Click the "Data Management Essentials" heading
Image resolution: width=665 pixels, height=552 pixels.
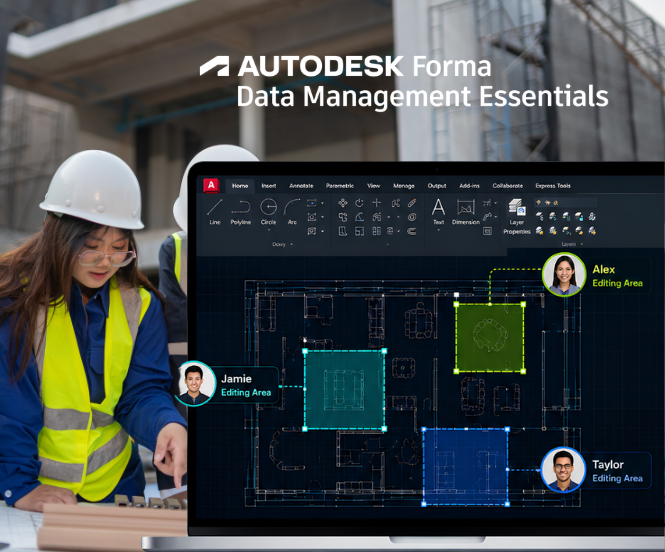[x=422, y=96]
